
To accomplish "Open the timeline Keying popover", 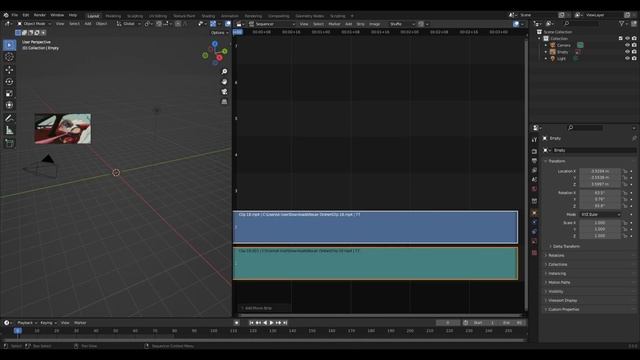I will tap(48, 323).
